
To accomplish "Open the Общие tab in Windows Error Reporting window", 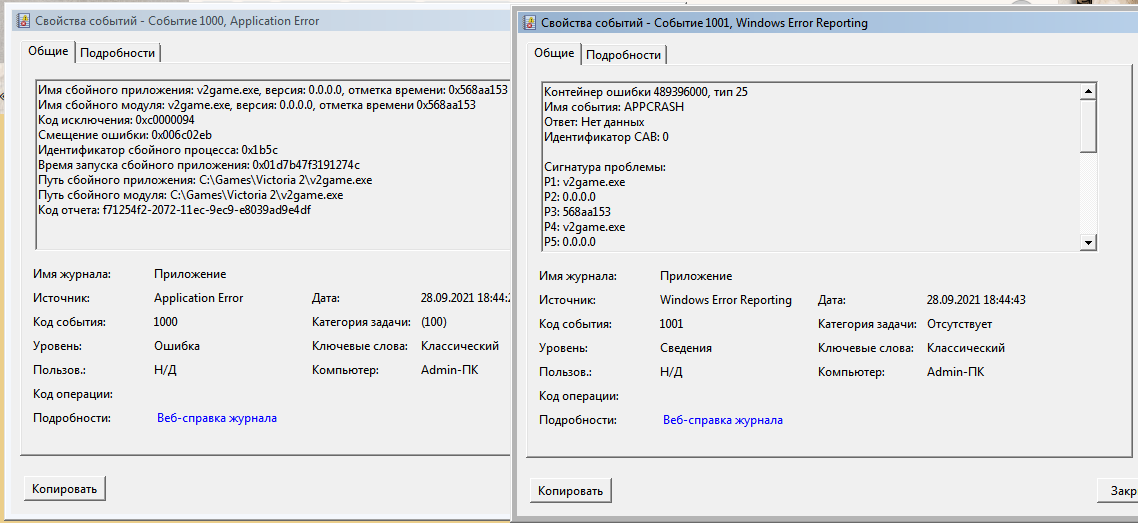I will [554, 53].
